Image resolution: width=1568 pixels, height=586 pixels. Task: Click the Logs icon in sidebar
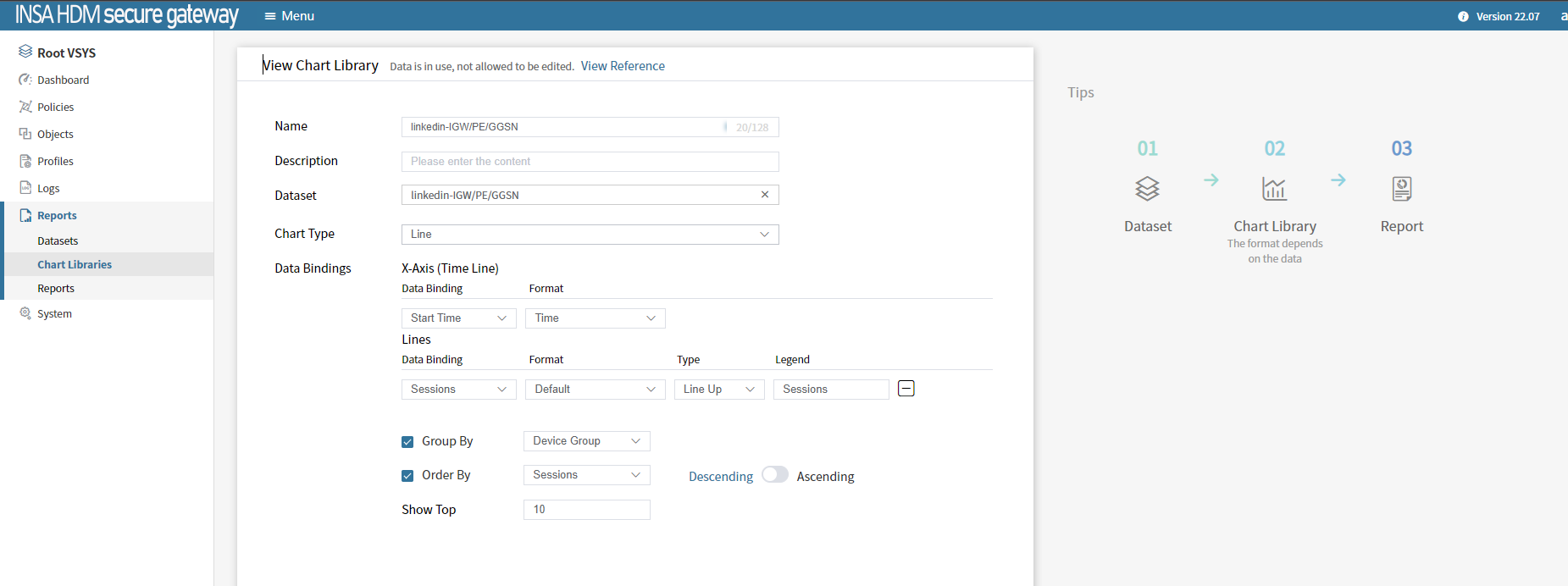tap(25, 188)
